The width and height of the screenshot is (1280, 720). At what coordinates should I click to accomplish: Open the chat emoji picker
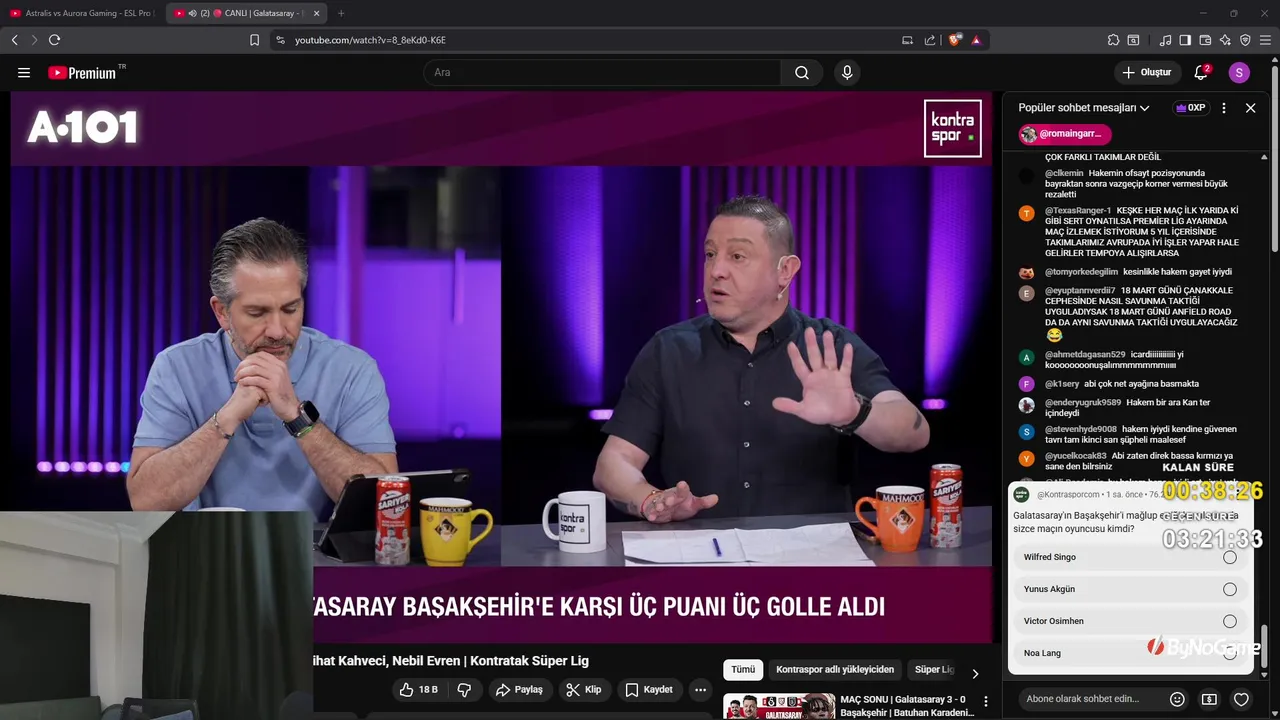[x=1177, y=699]
